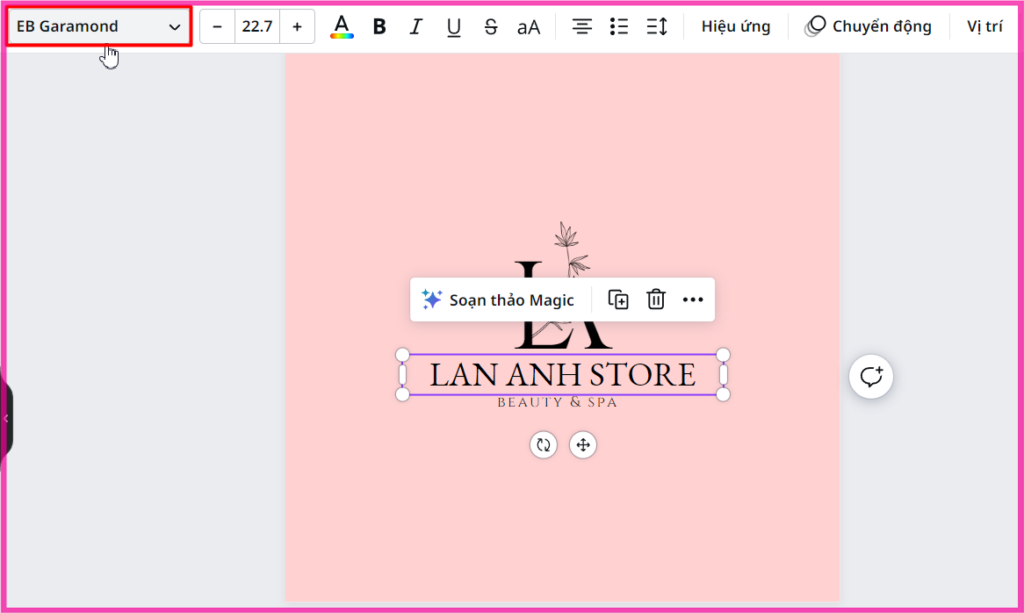The image size is (1024, 613).
Task: Click the move handle below text
Action: coord(583,445)
